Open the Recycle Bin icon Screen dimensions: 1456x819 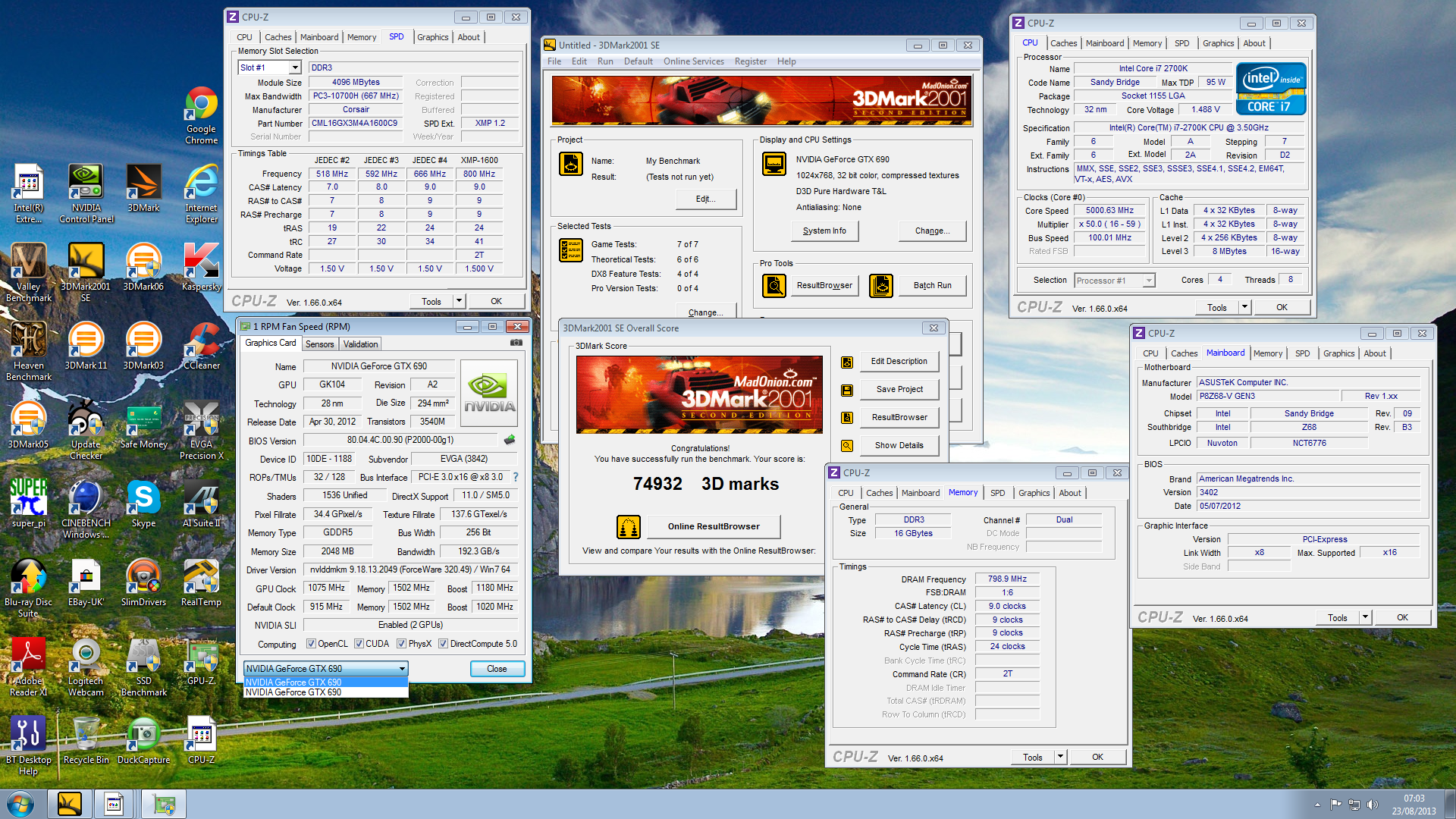[x=86, y=741]
